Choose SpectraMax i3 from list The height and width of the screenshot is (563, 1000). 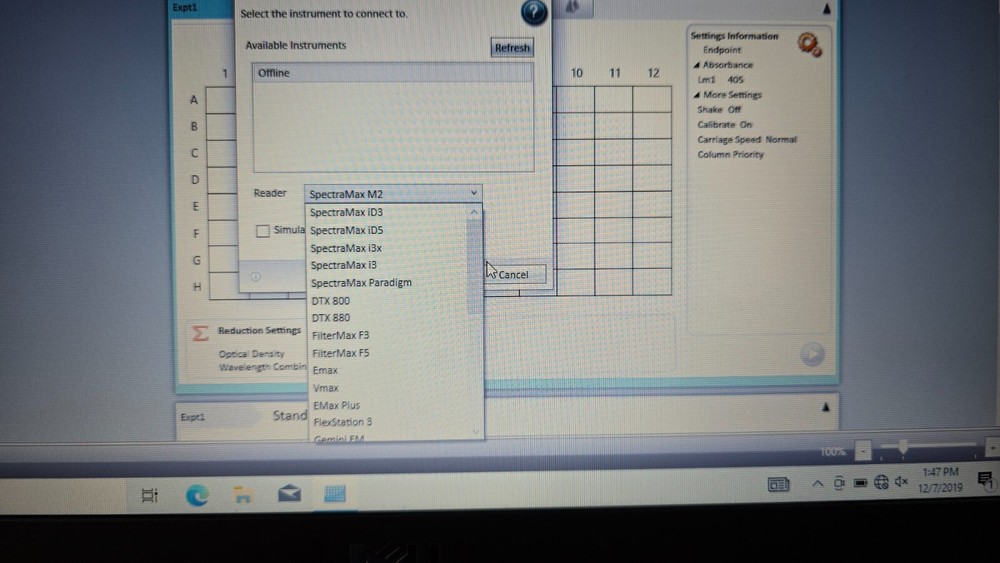point(343,265)
